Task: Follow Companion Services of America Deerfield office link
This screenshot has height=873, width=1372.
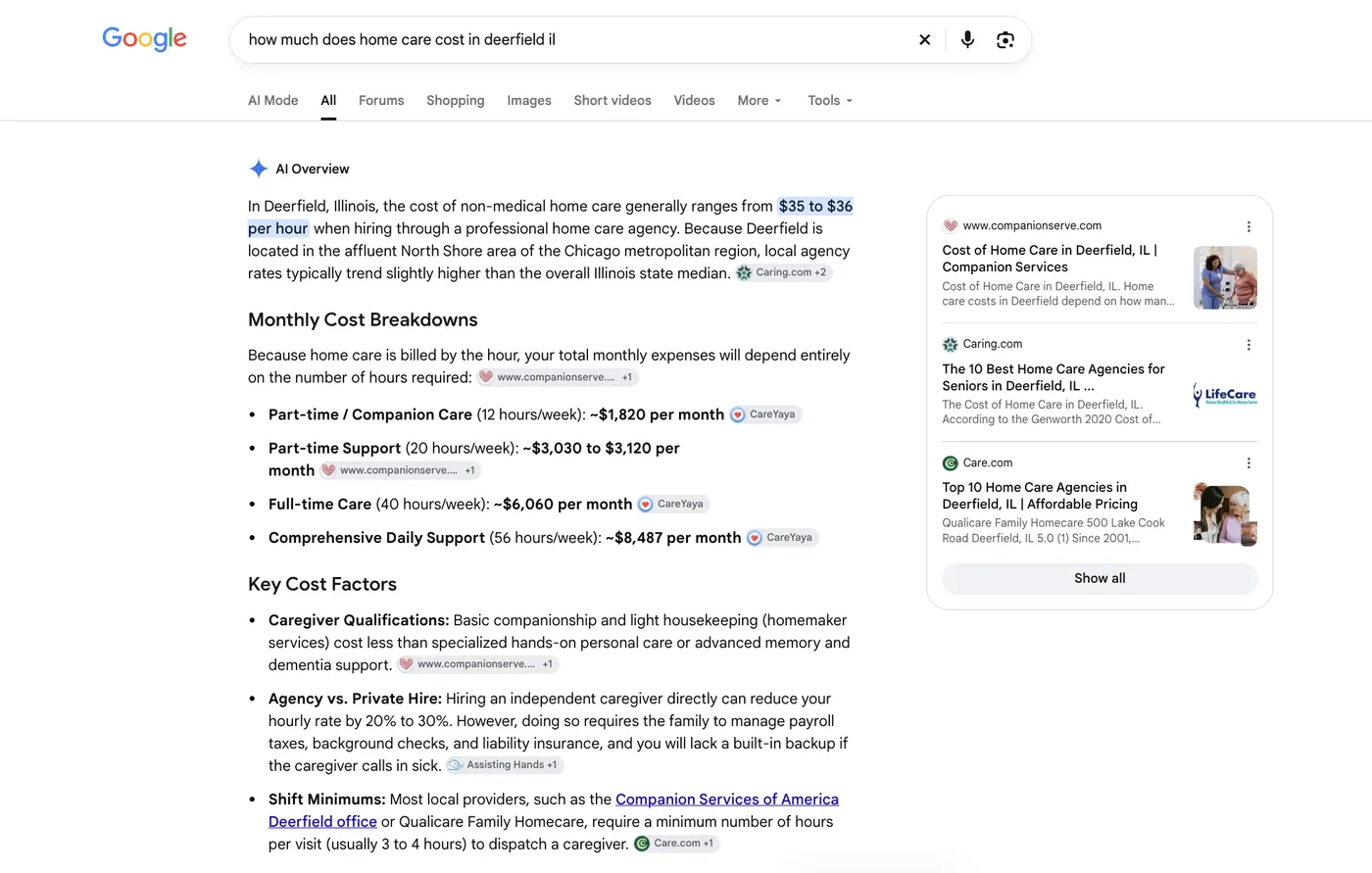Action: click(x=554, y=810)
